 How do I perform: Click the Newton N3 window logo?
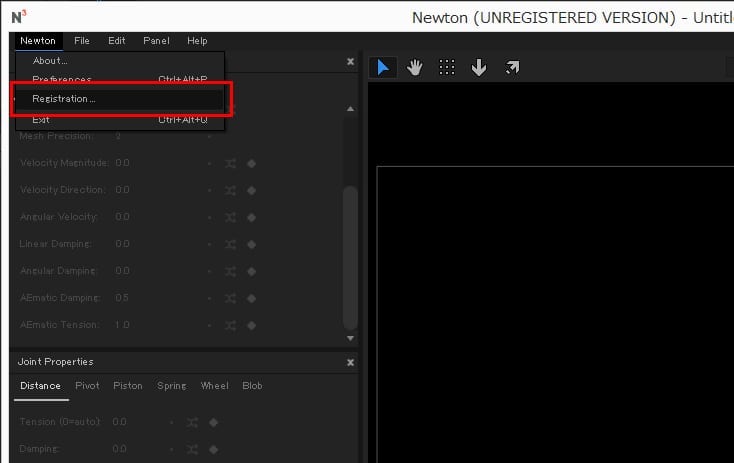click(19, 17)
